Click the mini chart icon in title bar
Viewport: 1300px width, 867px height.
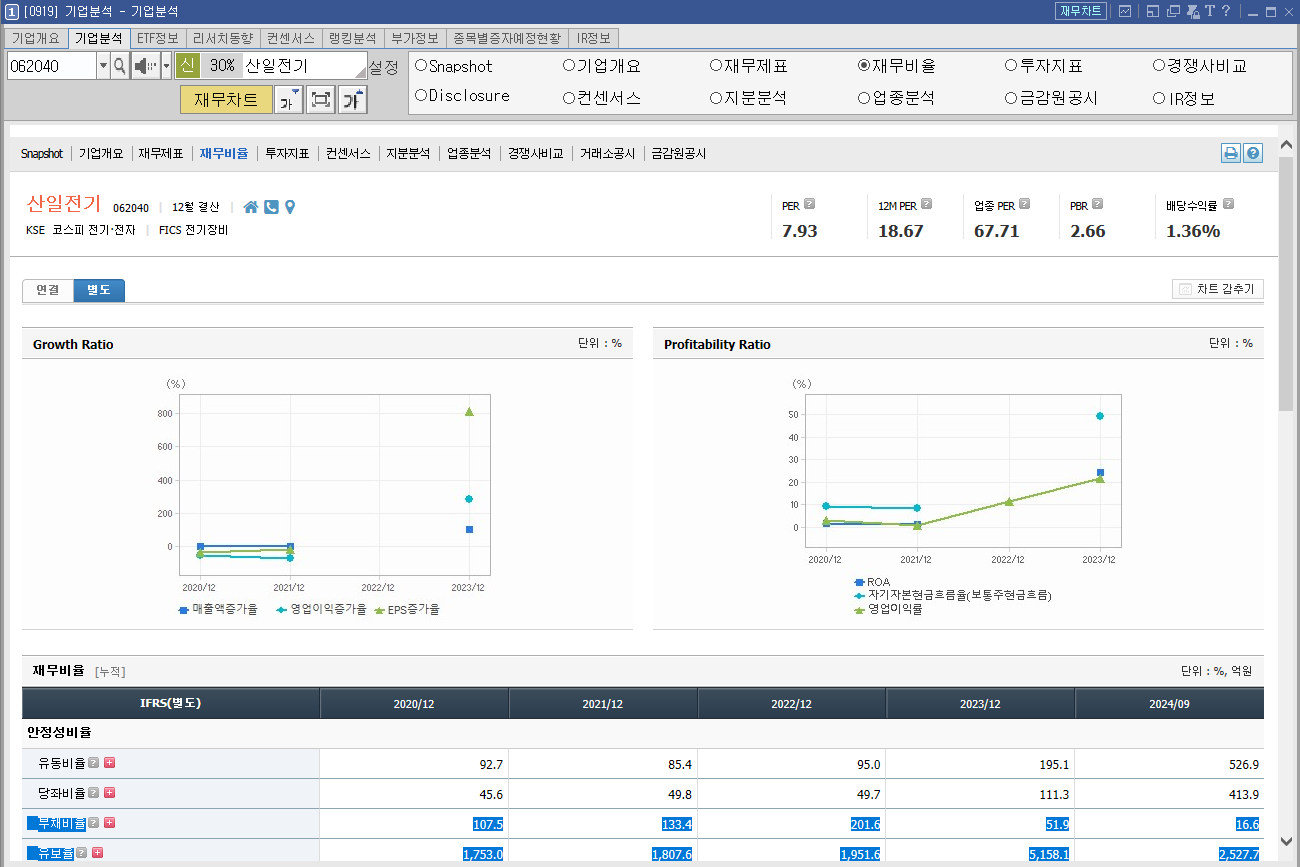click(x=1125, y=11)
